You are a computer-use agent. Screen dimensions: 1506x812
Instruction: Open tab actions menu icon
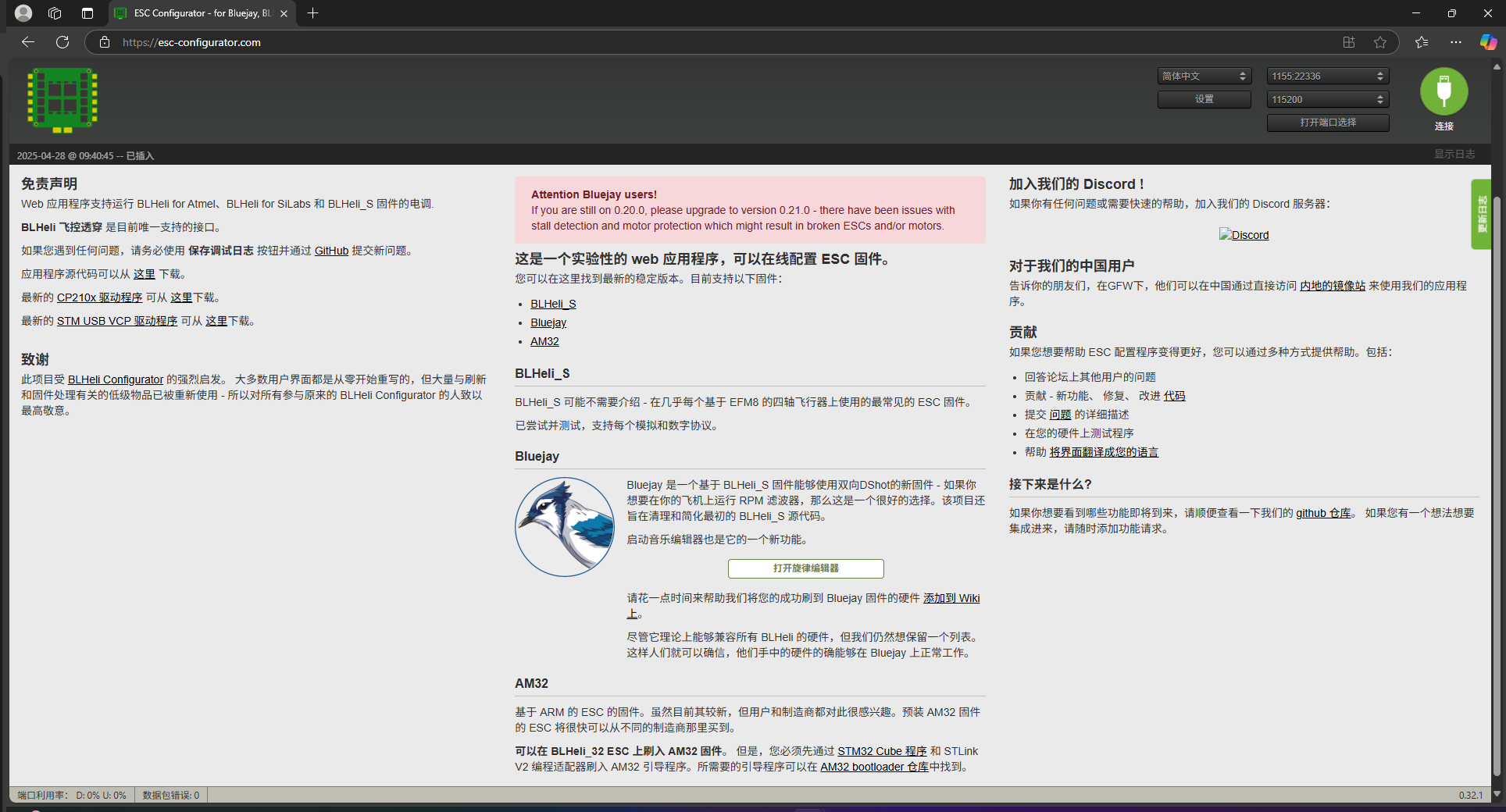(87, 13)
